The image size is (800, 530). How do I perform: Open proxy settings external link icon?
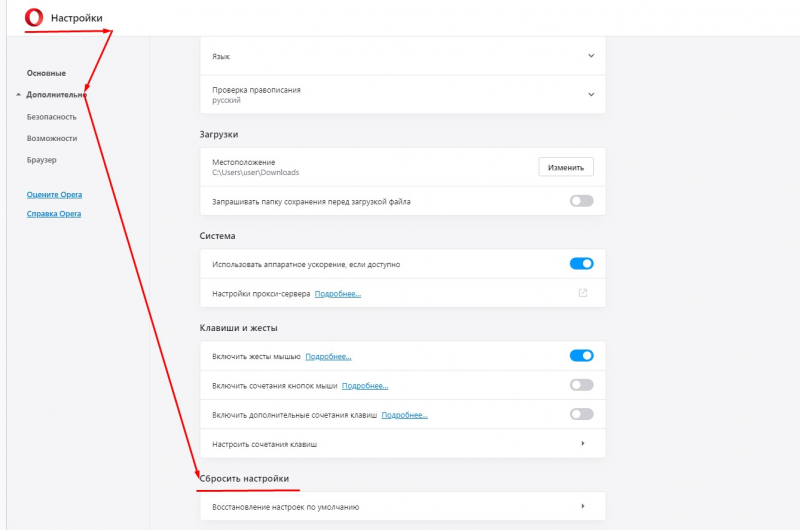coord(583,293)
